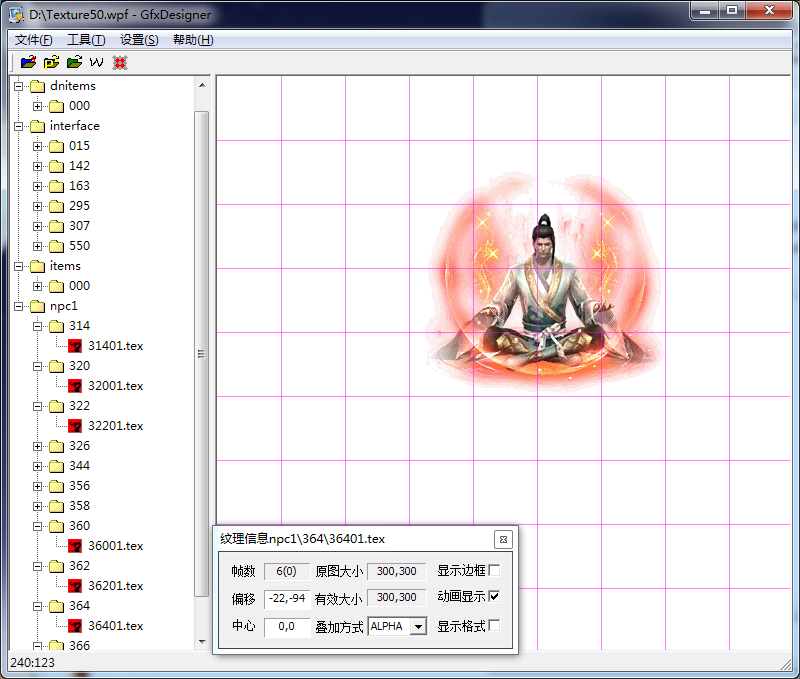Select the 32001.tex texture file icon
This screenshot has height=679, width=800.
(x=75, y=386)
